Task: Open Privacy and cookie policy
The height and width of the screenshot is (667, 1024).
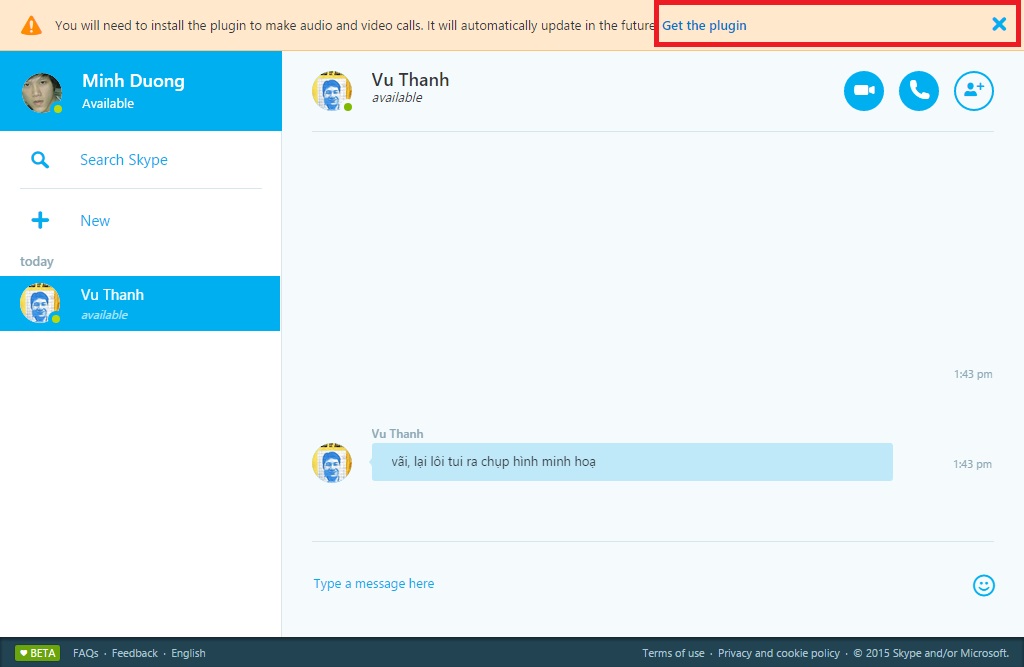Action: [x=778, y=653]
